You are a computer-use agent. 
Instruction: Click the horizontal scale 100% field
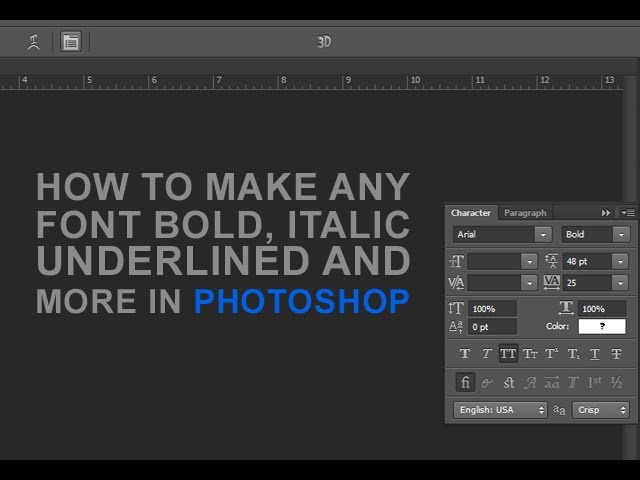(x=602, y=309)
